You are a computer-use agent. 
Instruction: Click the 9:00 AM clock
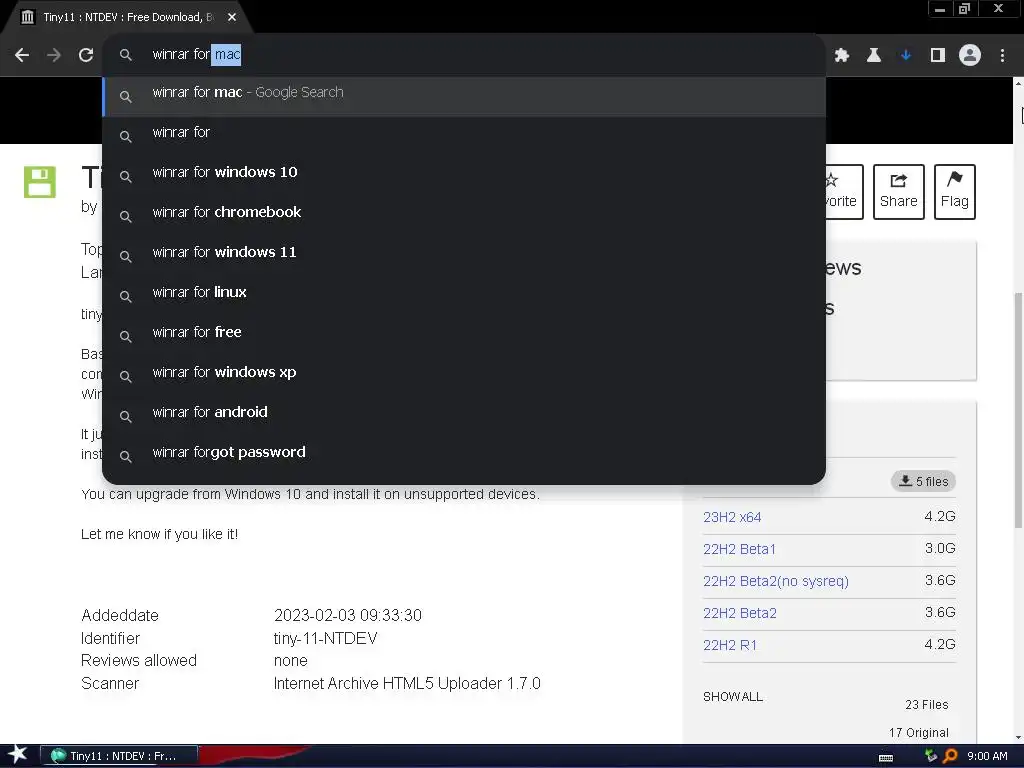(987, 756)
